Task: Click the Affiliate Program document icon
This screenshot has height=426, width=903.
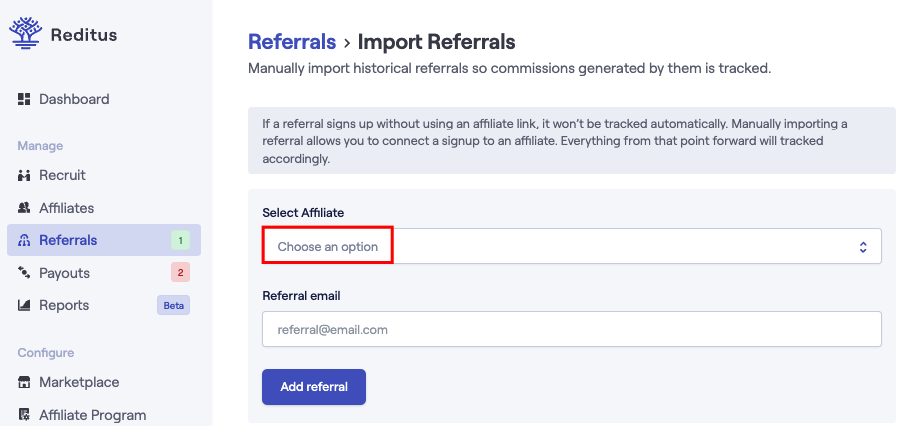Action: [24, 414]
